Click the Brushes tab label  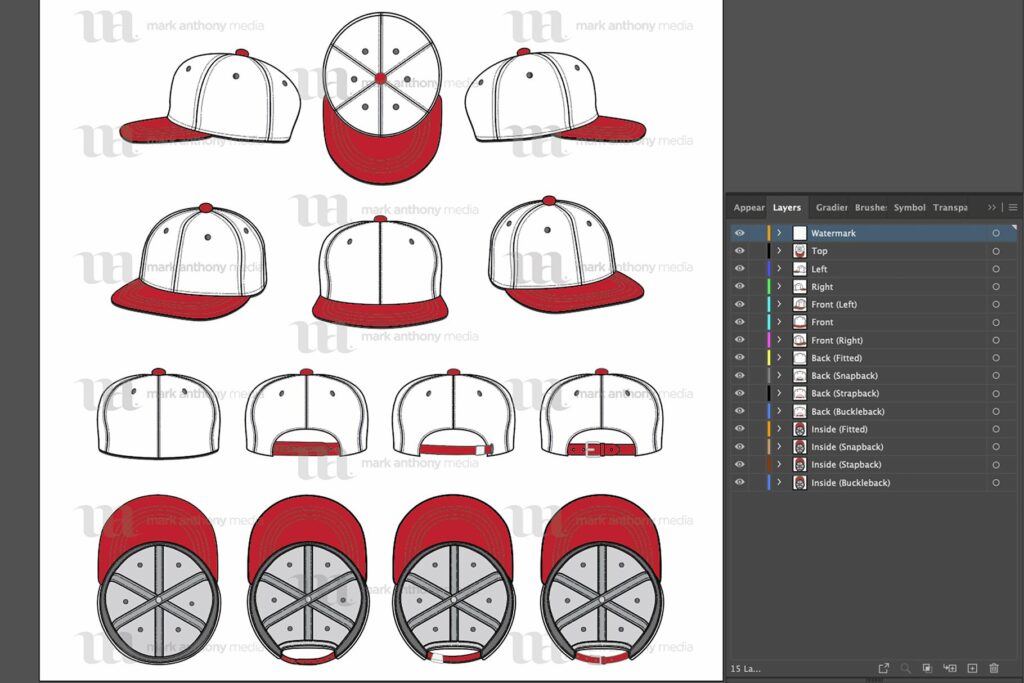[873, 207]
